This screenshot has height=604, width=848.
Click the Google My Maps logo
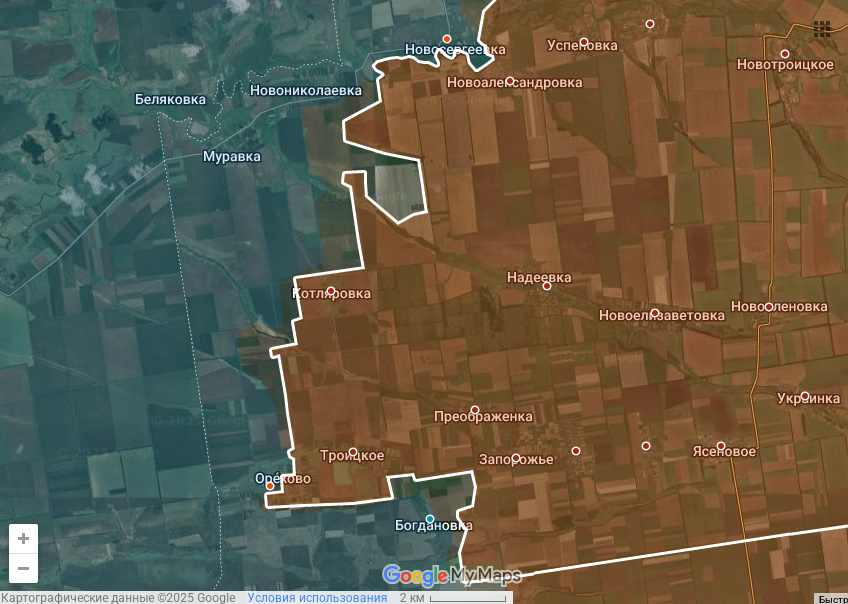tap(451, 575)
